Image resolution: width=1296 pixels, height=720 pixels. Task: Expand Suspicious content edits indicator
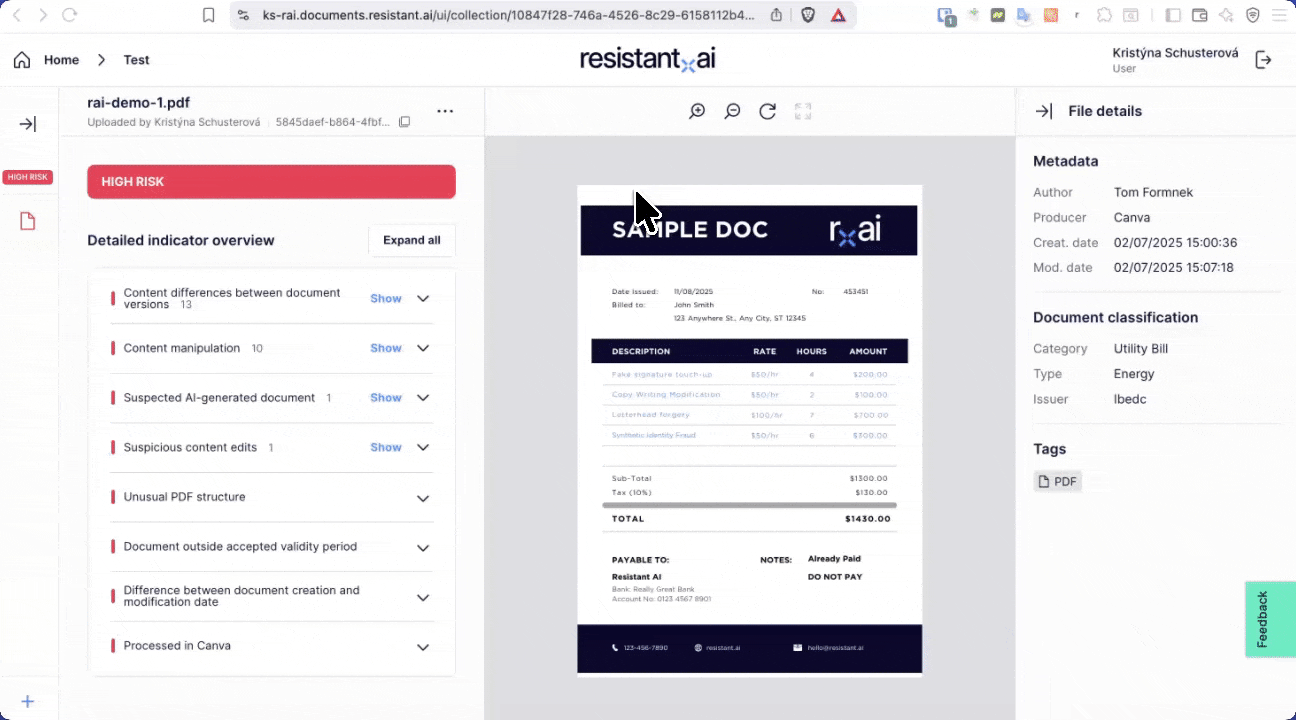[423, 448]
